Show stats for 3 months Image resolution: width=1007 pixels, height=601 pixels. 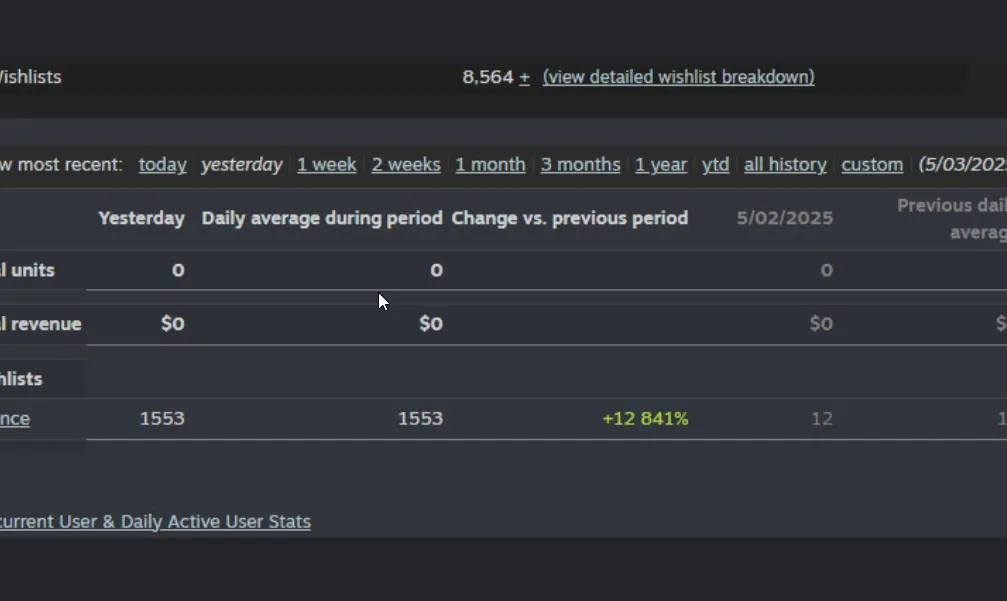(580, 165)
